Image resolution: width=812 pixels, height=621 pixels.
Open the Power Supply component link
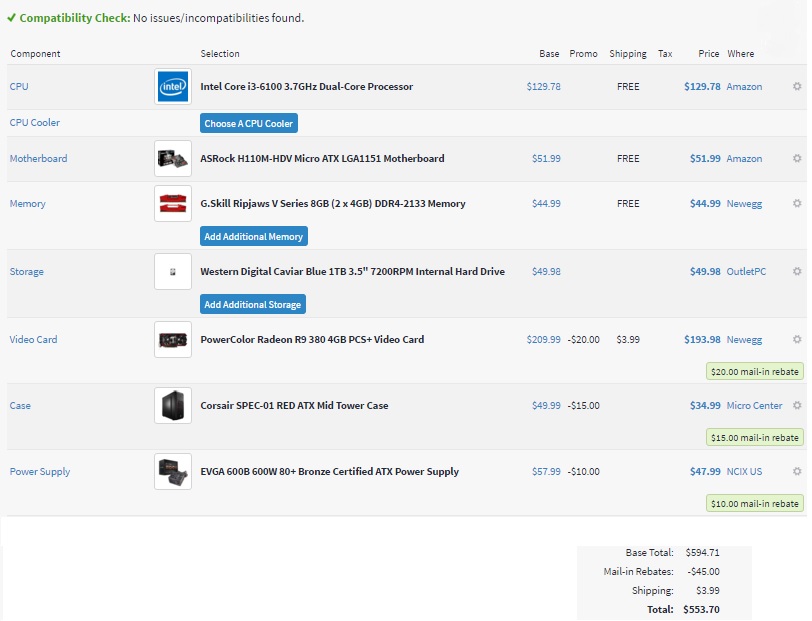[40, 471]
